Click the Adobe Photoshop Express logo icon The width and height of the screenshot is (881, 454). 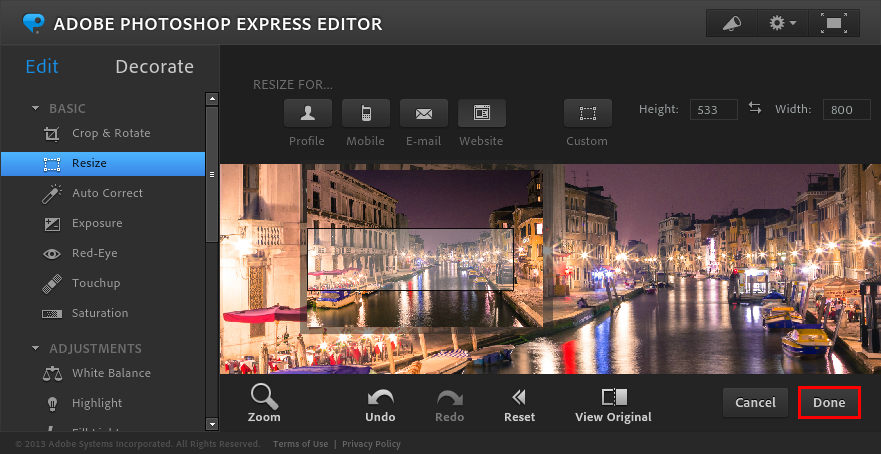coord(33,23)
